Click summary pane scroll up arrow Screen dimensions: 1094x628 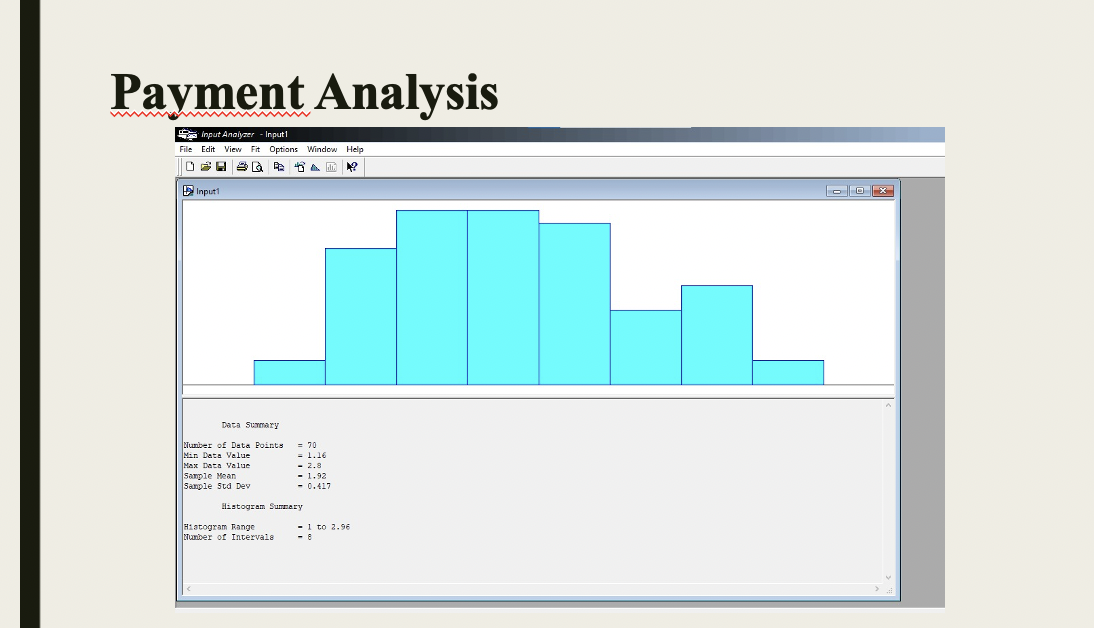click(x=888, y=405)
